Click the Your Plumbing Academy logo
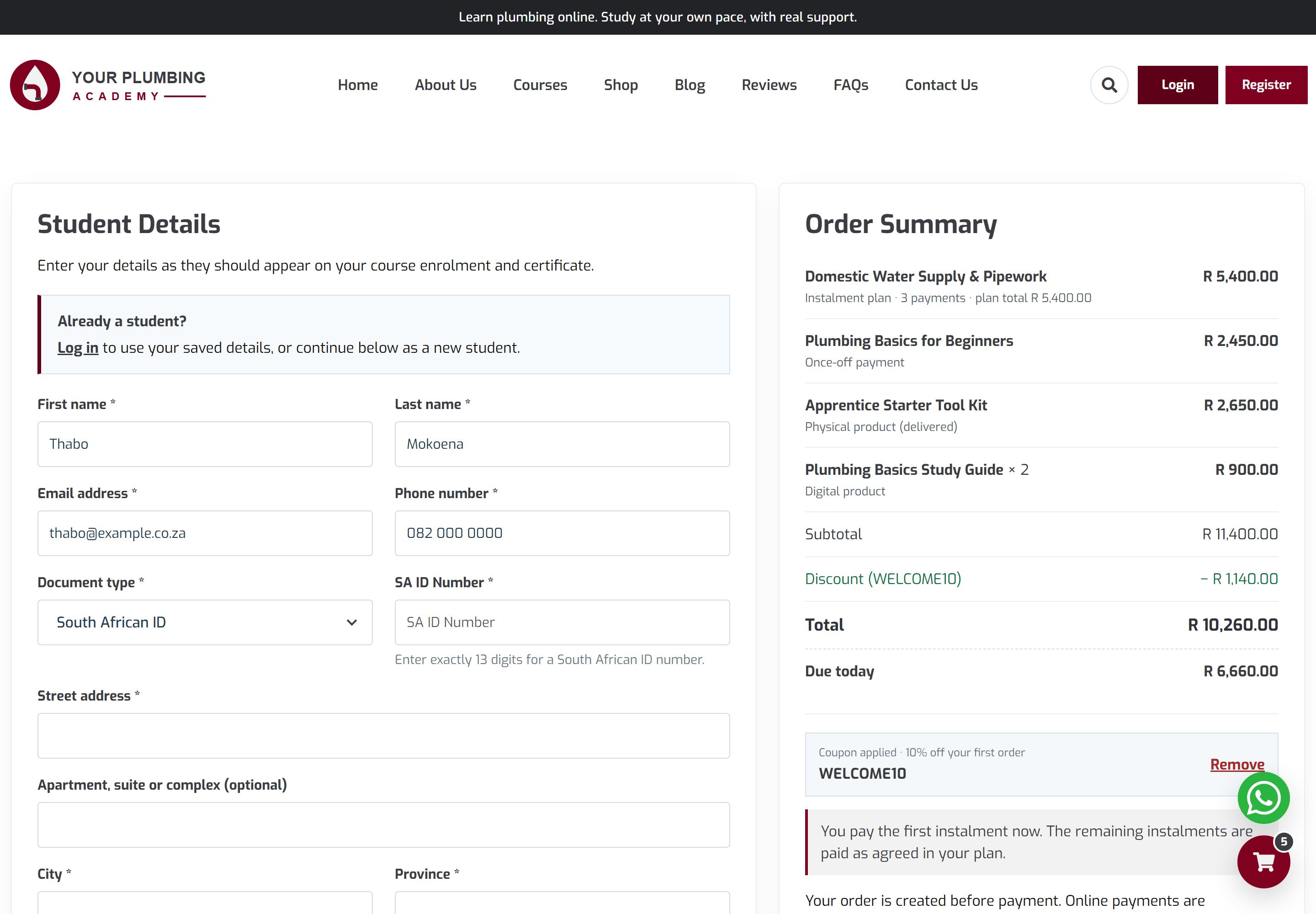The height and width of the screenshot is (914, 1316). (x=108, y=85)
